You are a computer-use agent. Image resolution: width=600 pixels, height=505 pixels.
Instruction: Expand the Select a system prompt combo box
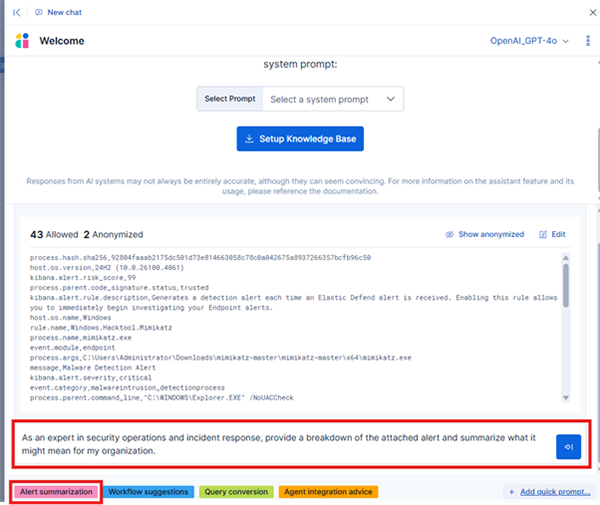pyautogui.click(x=335, y=99)
